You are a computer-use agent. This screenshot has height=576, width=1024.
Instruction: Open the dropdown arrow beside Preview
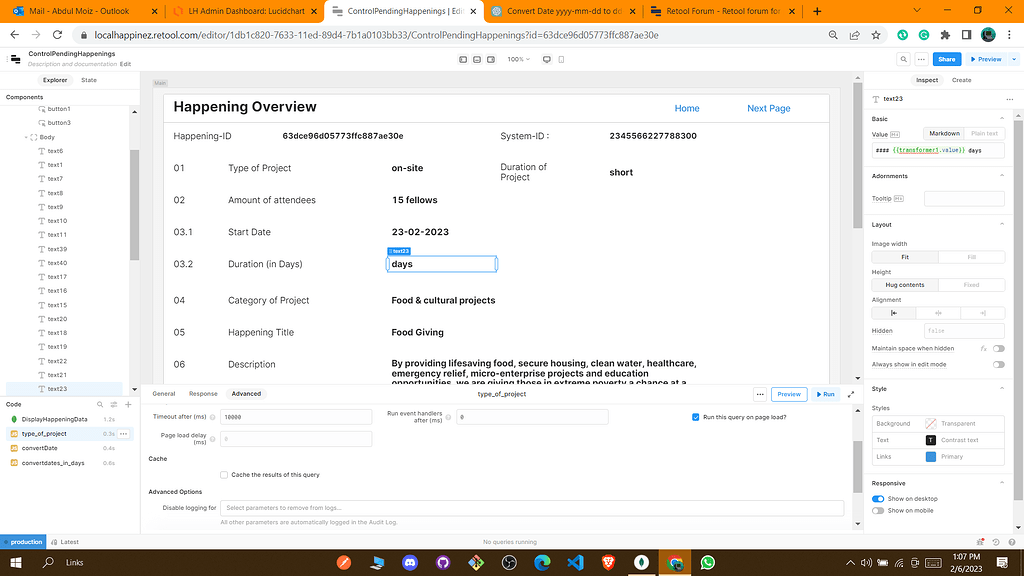click(x=1010, y=59)
